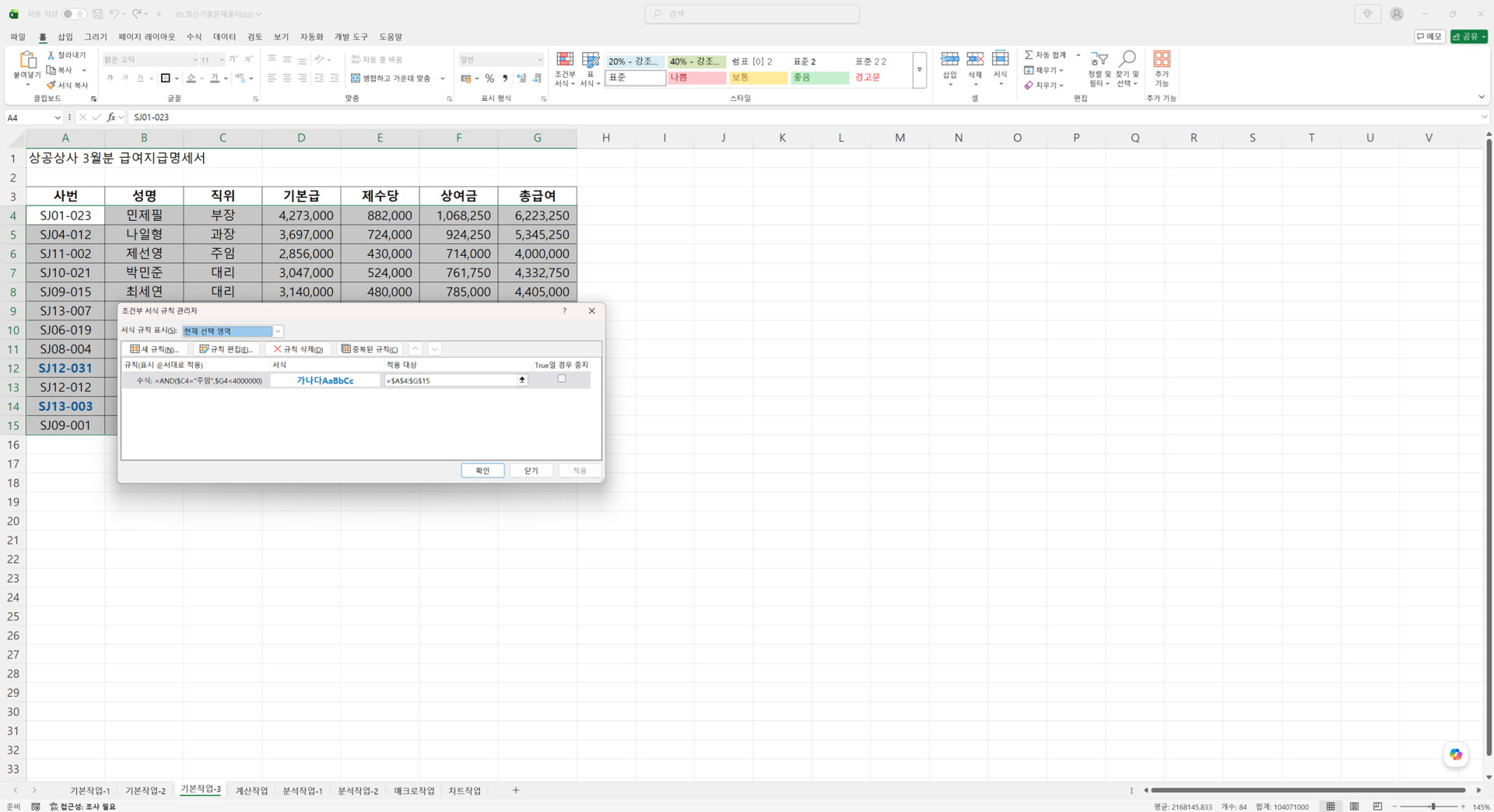Click the percent style icon
The image size is (1494, 812).
click(x=489, y=79)
